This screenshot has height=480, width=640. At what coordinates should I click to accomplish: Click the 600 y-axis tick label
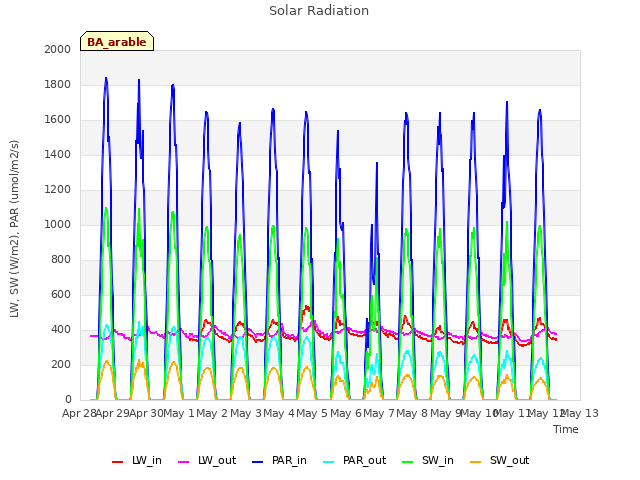coord(61,294)
